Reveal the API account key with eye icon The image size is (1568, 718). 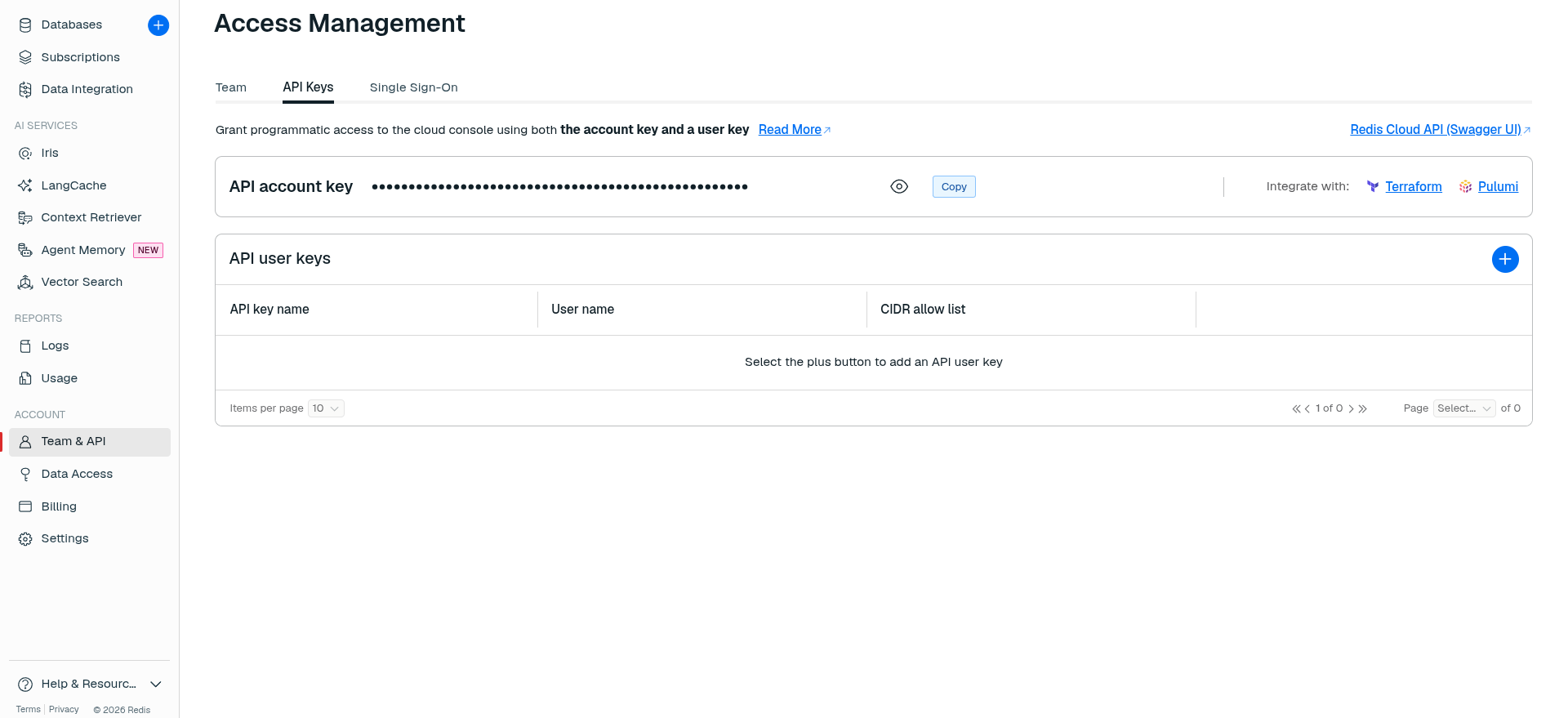click(x=899, y=186)
